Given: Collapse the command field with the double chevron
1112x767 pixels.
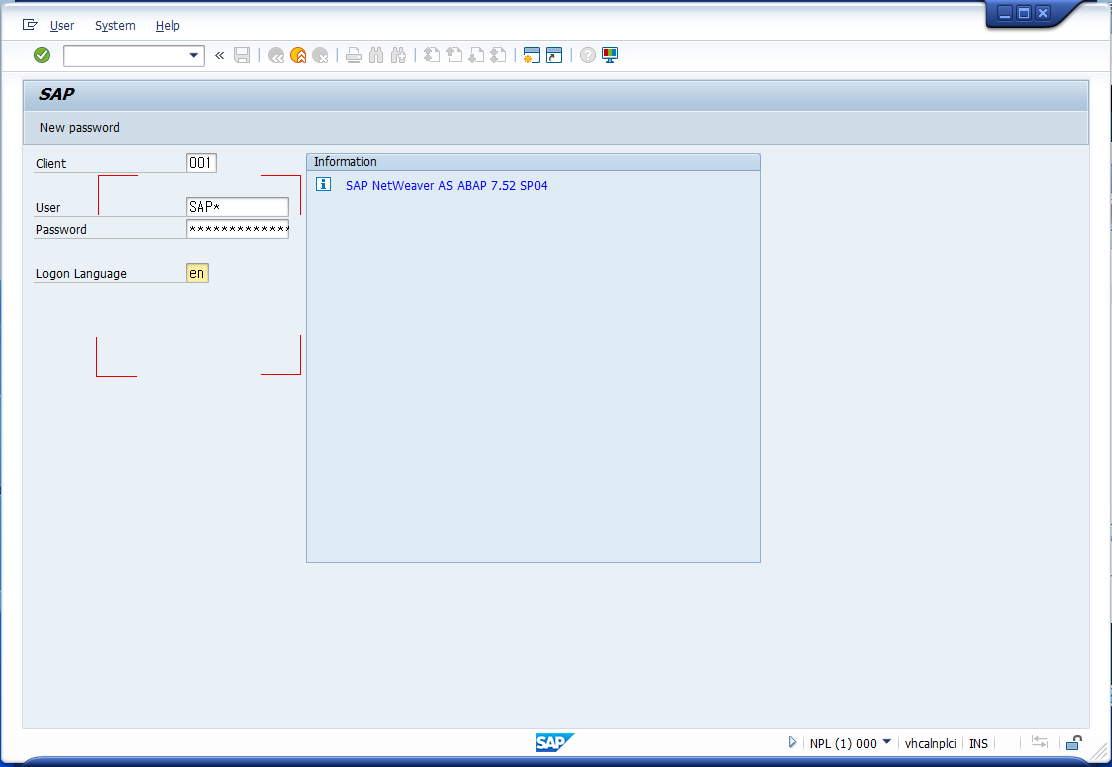Looking at the screenshot, I should pos(220,55).
